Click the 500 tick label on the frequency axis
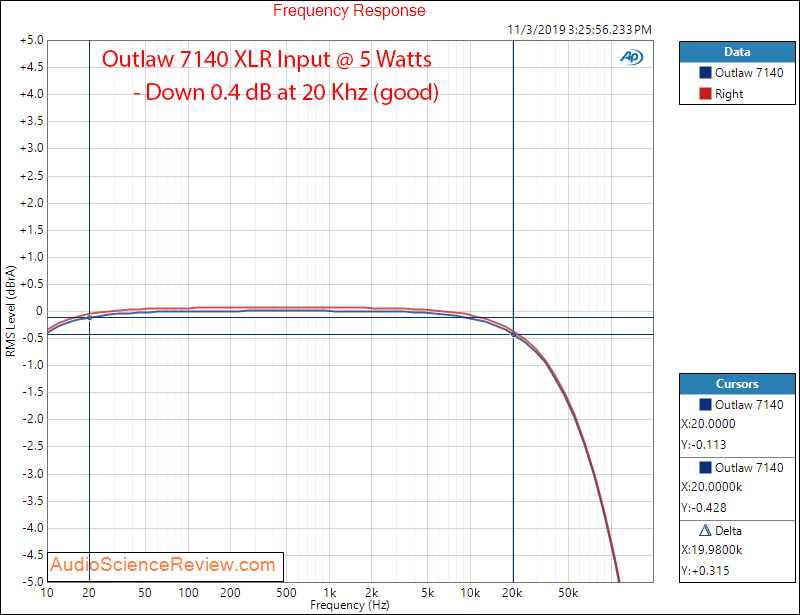The height and width of the screenshot is (615, 800). tap(286, 593)
